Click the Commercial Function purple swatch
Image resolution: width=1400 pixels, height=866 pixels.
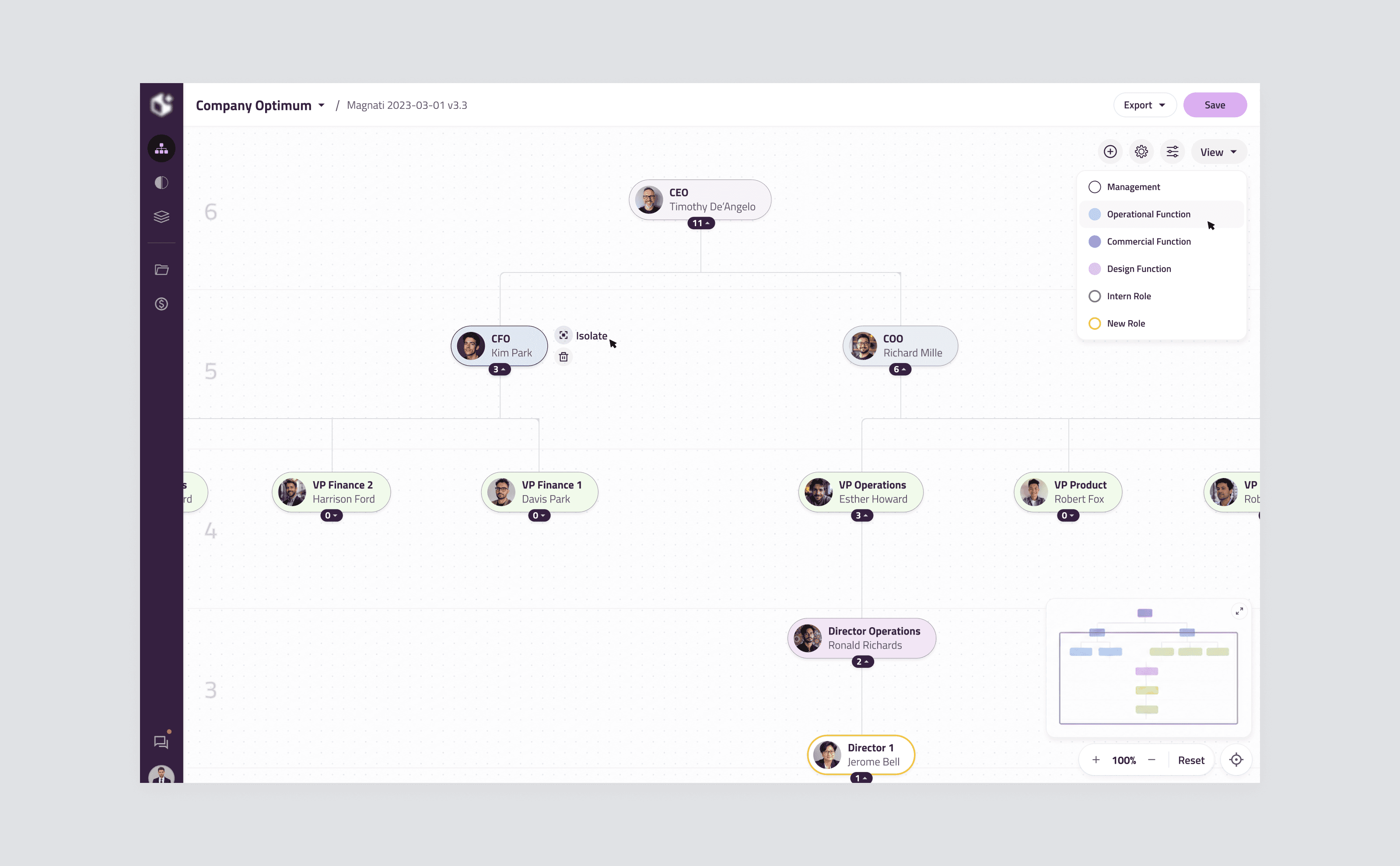click(x=1094, y=242)
